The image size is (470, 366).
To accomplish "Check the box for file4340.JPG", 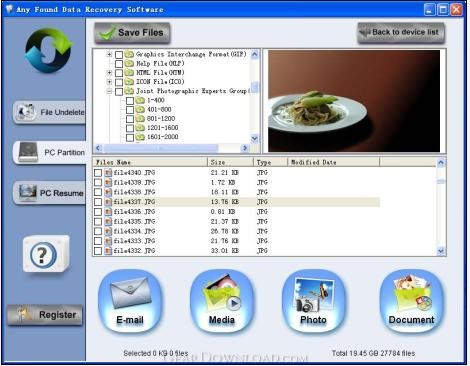I will tap(98, 173).
